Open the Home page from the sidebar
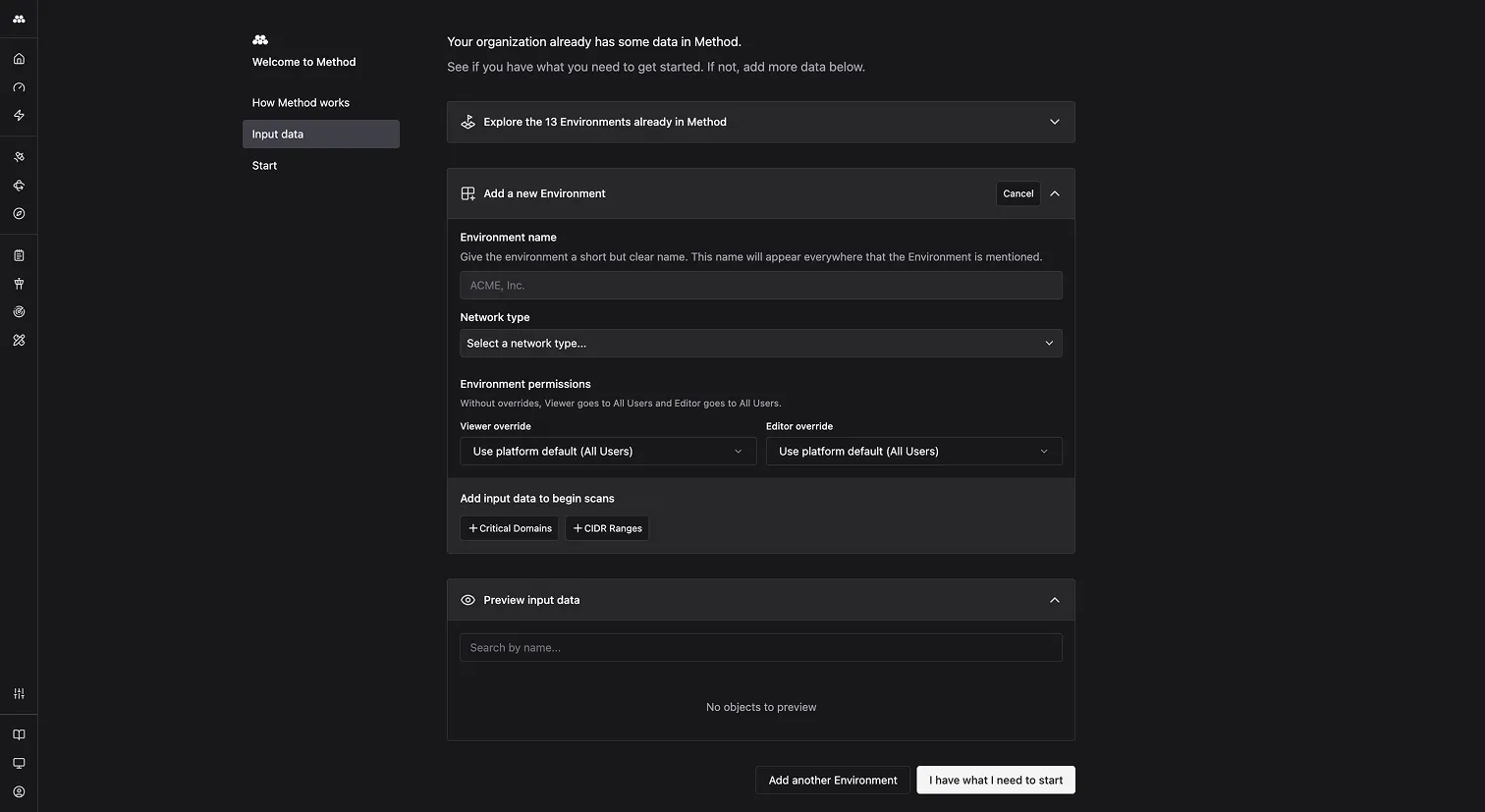The image size is (1485, 812). click(x=19, y=59)
